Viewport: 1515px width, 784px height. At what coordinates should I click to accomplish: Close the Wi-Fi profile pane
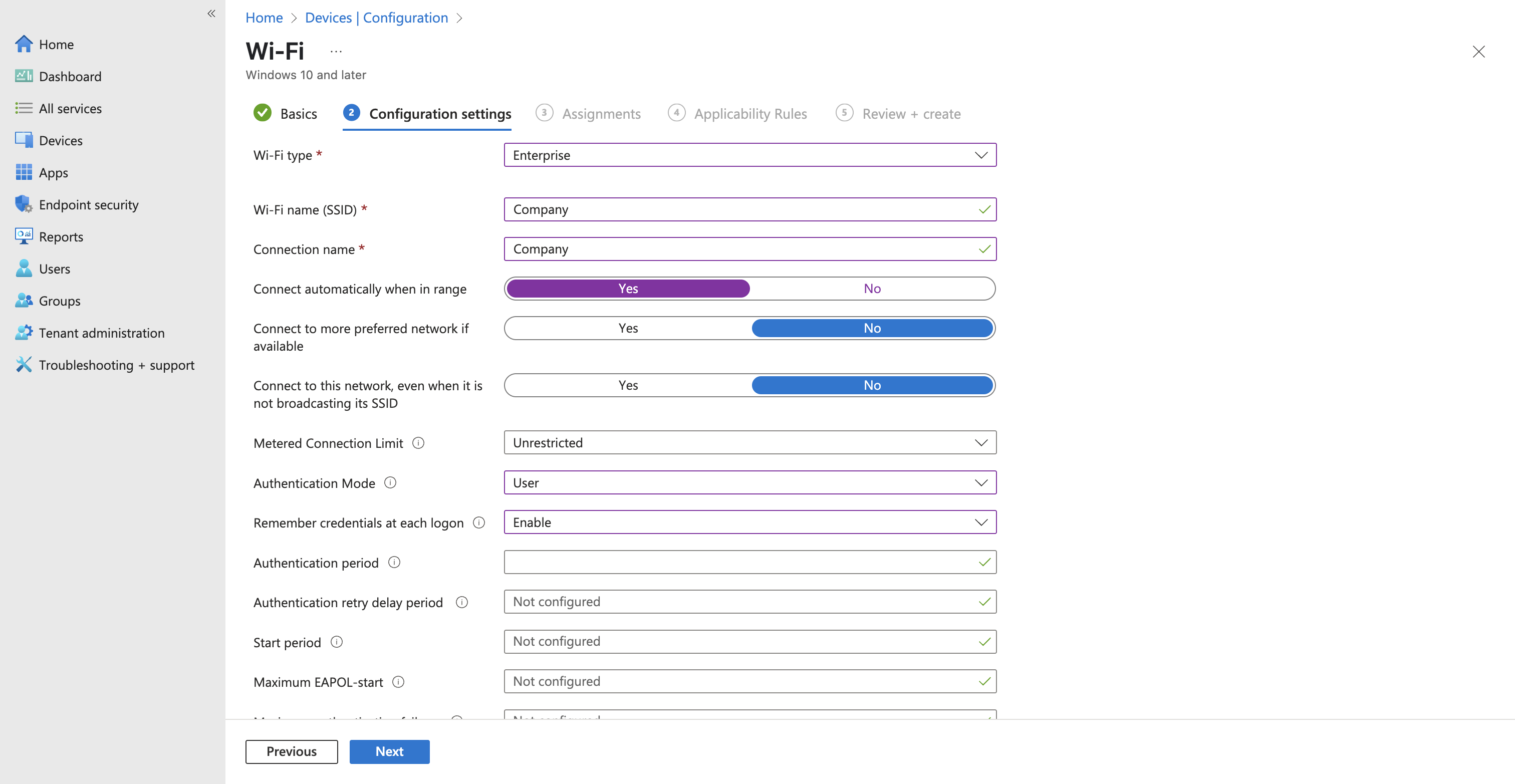(x=1478, y=52)
